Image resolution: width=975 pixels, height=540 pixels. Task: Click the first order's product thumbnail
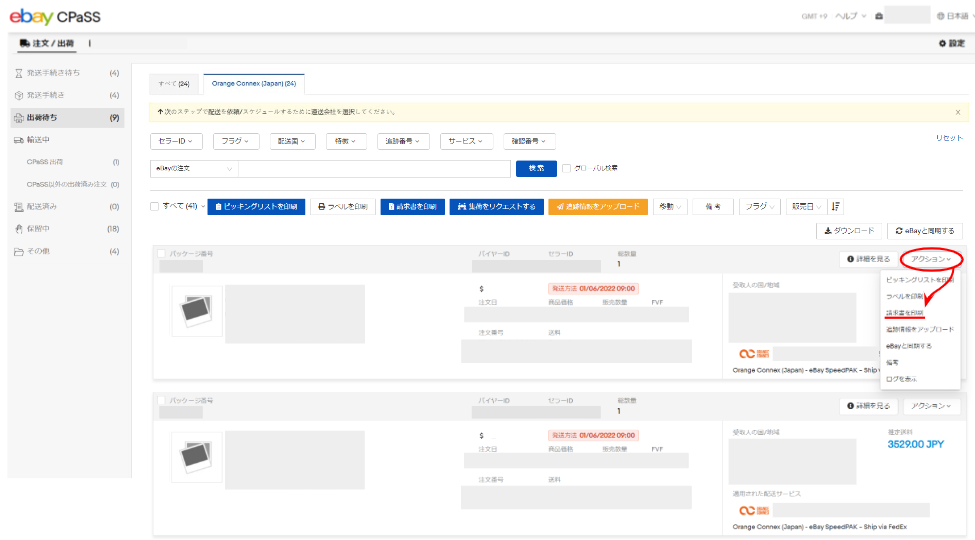[x=197, y=311]
